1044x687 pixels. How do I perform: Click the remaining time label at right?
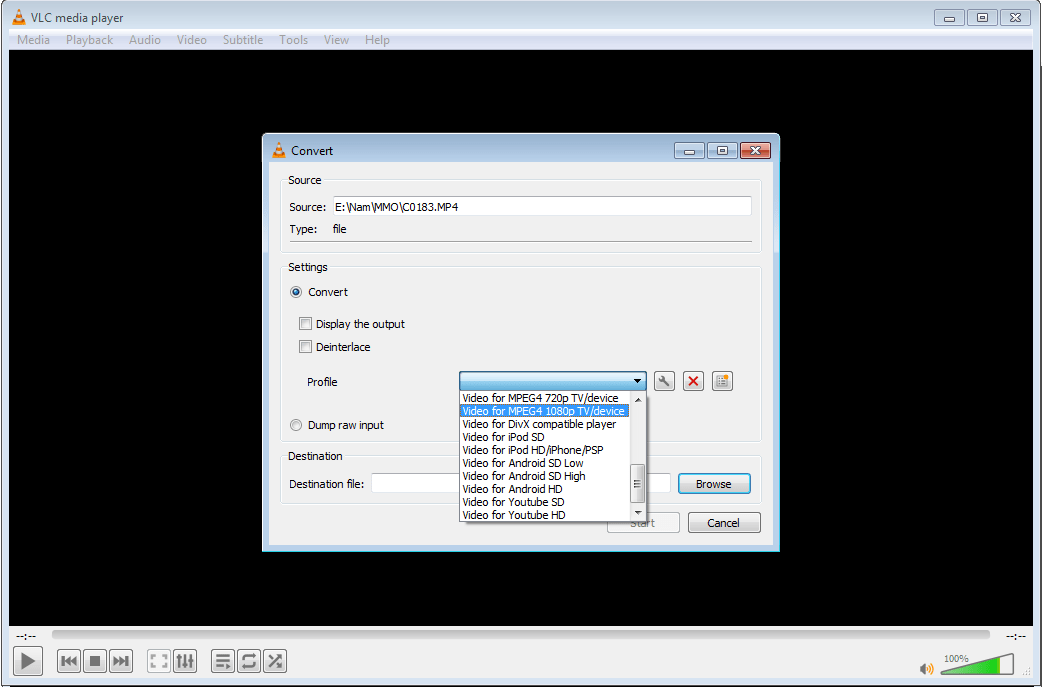[x=1015, y=636]
